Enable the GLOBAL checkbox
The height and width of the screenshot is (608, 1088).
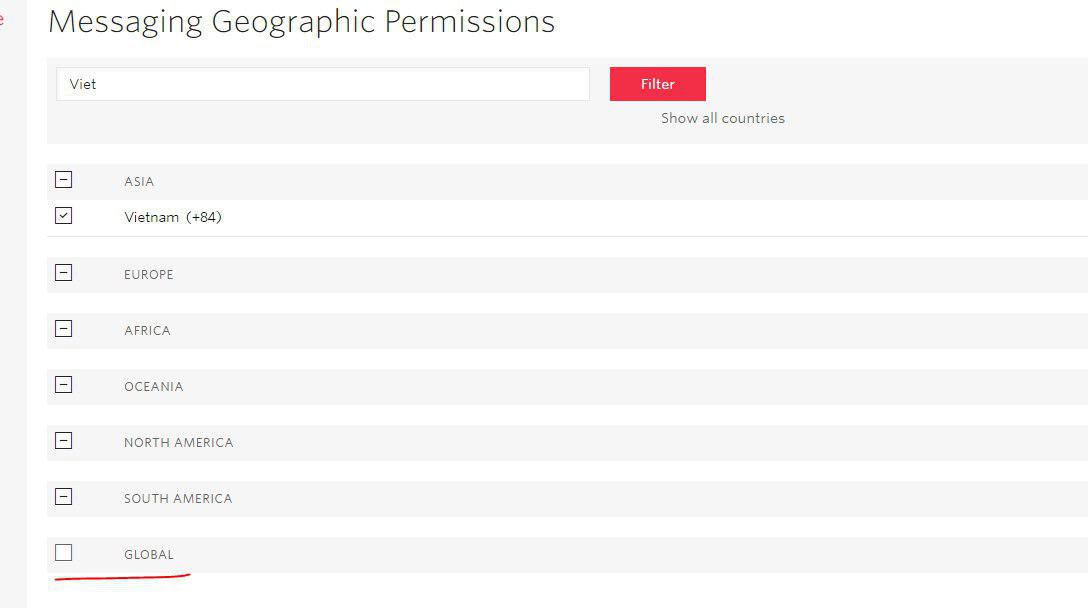(64, 553)
